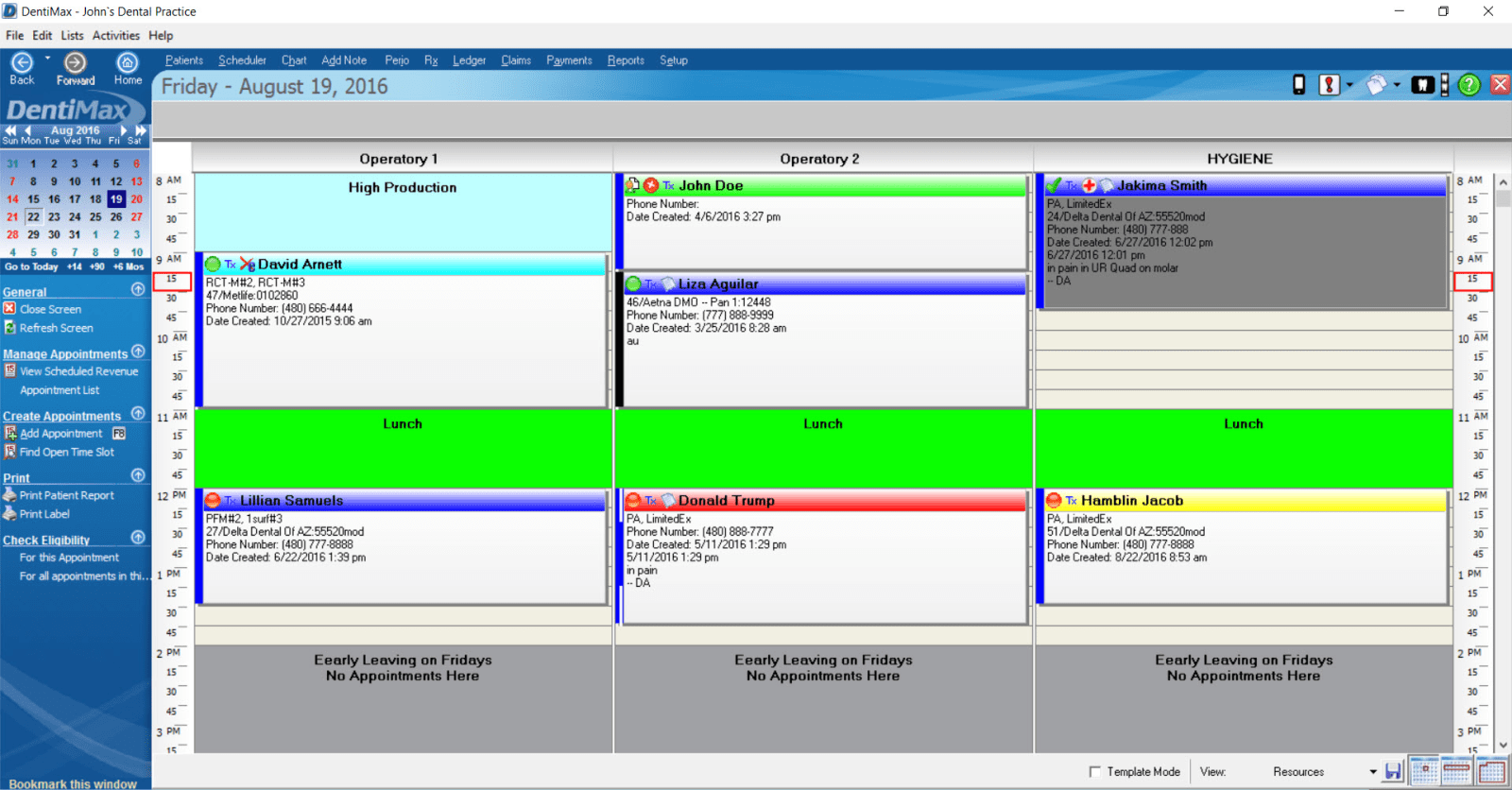1512x790 pixels.
Task: Collapse the Print section
Action: [x=138, y=475]
